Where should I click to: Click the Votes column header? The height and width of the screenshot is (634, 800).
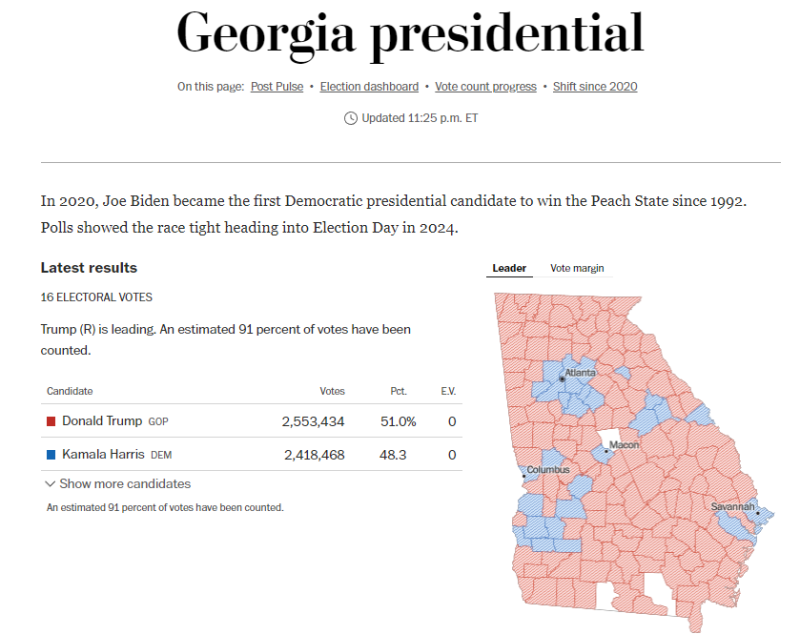tap(332, 391)
